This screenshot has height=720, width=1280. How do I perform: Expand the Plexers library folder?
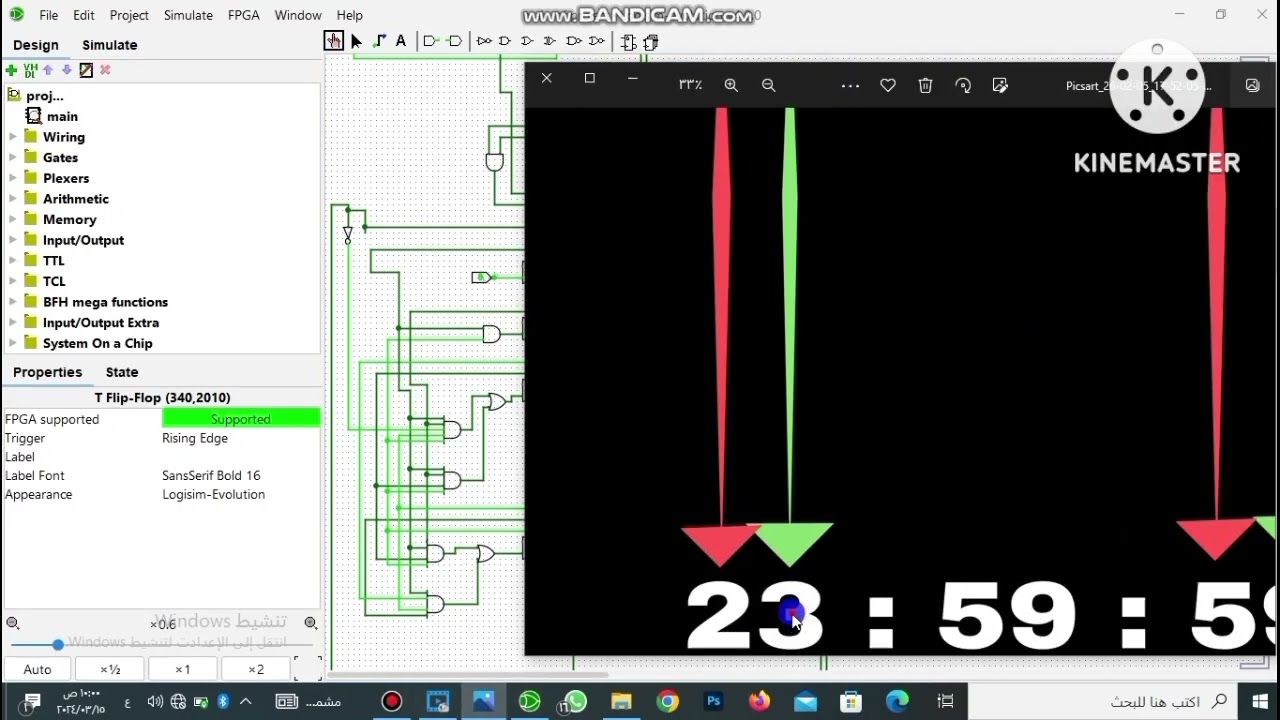(12, 178)
